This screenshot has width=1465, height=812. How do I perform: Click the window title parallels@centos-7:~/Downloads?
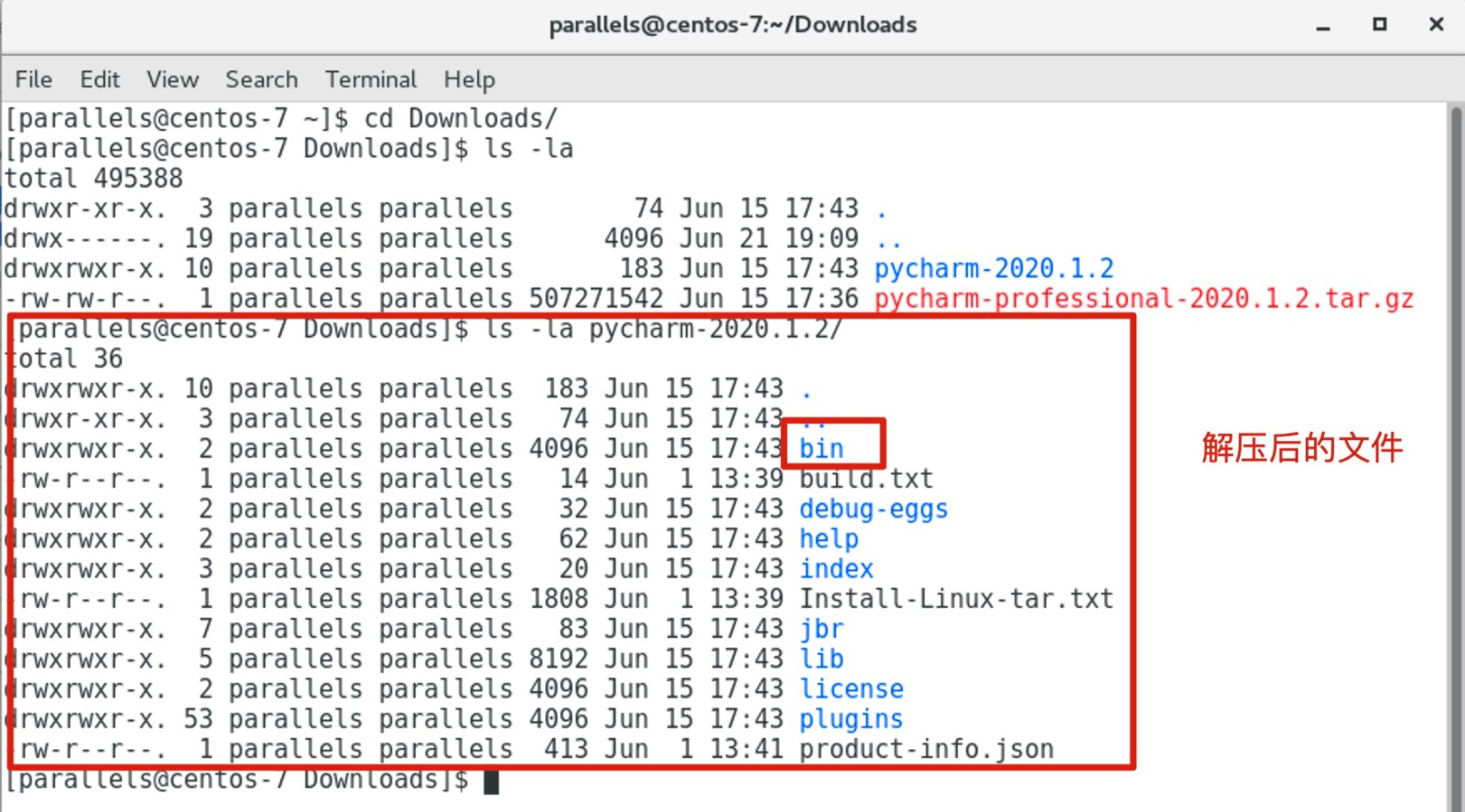pyautogui.click(x=732, y=25)
